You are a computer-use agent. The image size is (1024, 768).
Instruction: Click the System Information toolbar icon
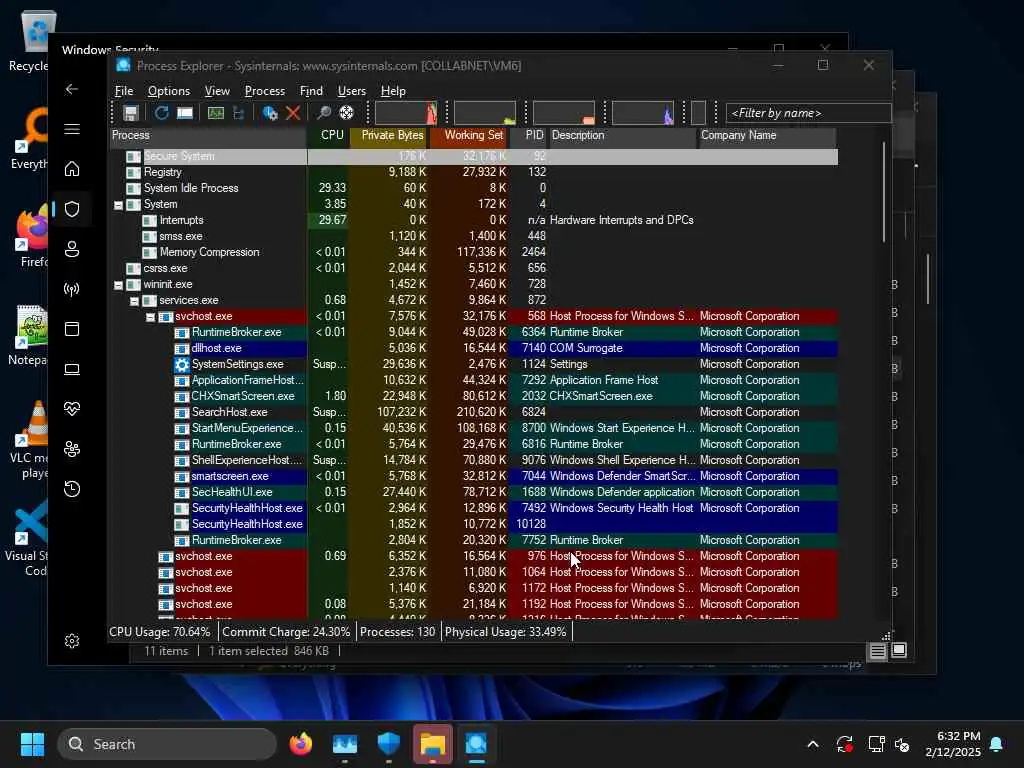[216, 113]
